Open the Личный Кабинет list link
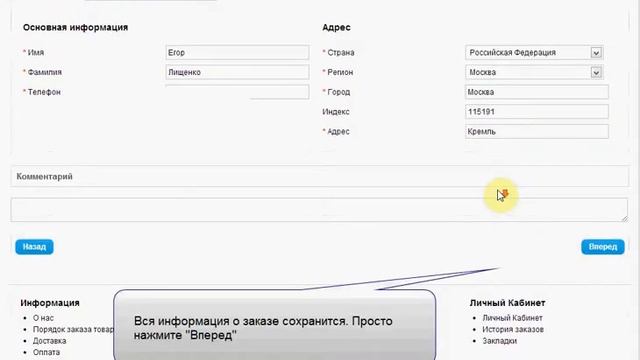Viewport: 640px width, 360px height. click(512, 318)
